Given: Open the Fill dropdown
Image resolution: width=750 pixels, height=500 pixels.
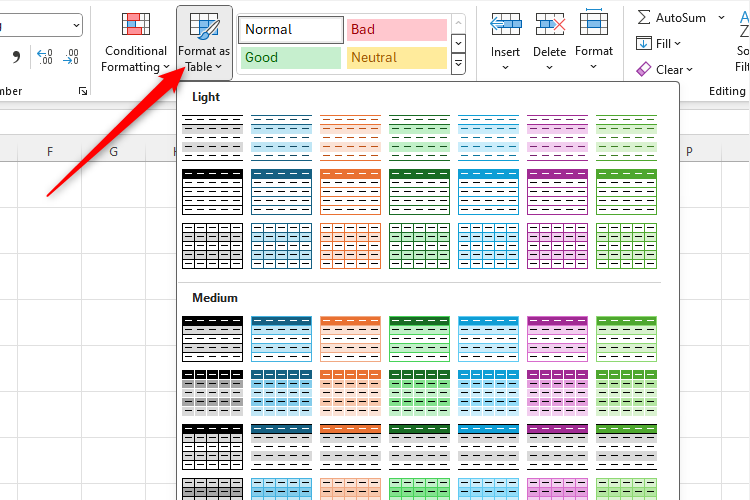Looking at the screenshot, I should click(x=658, y=44).
